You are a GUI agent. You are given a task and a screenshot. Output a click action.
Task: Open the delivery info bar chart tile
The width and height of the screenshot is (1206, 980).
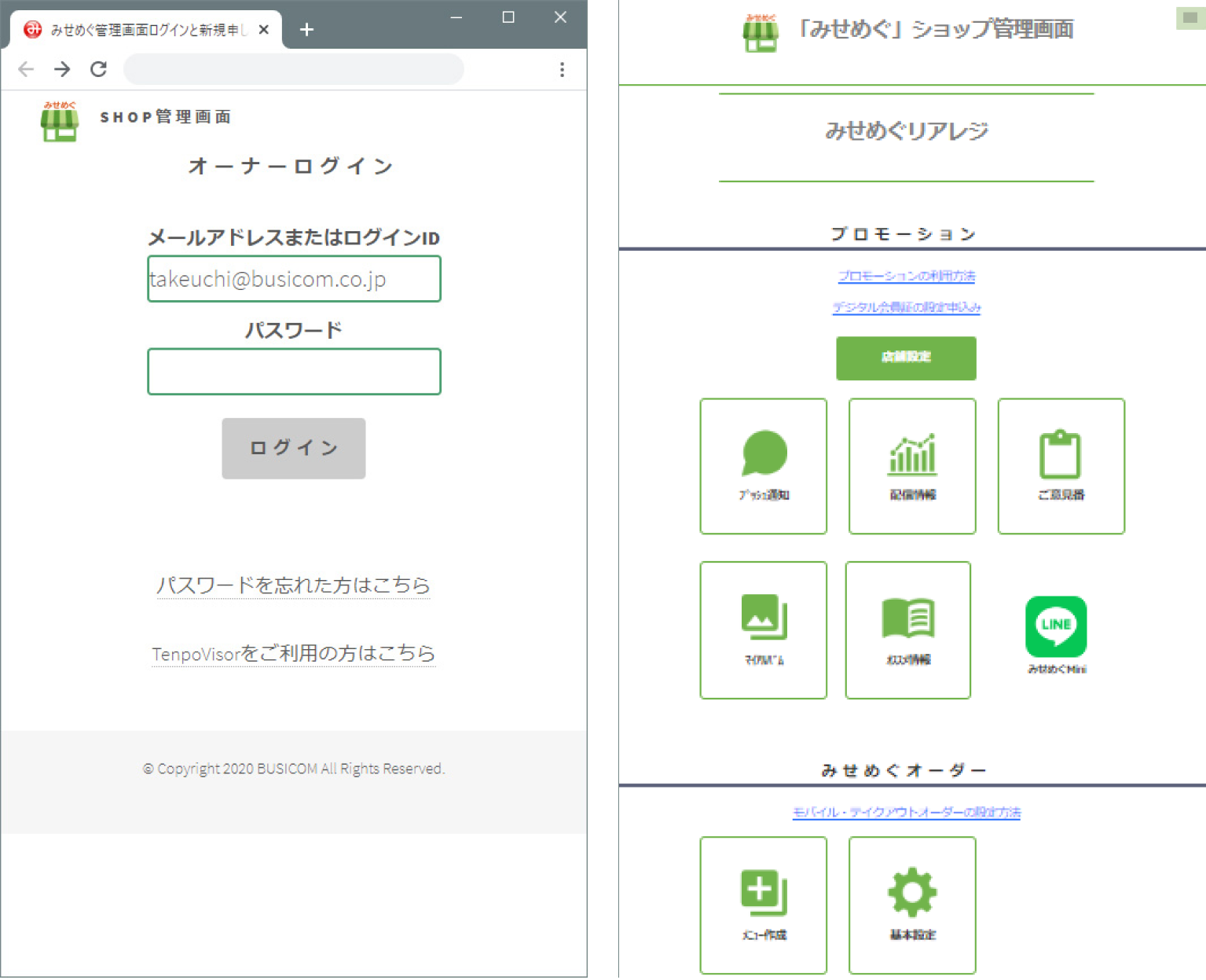pyautogui.click(x=912, y=466)
